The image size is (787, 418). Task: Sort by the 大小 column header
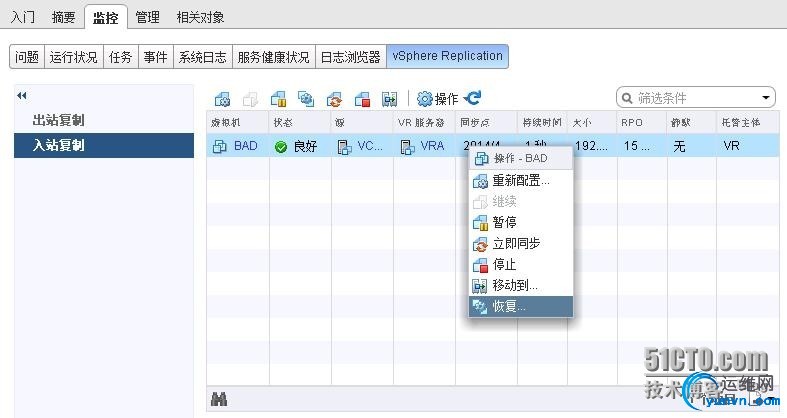pos(592,122)
